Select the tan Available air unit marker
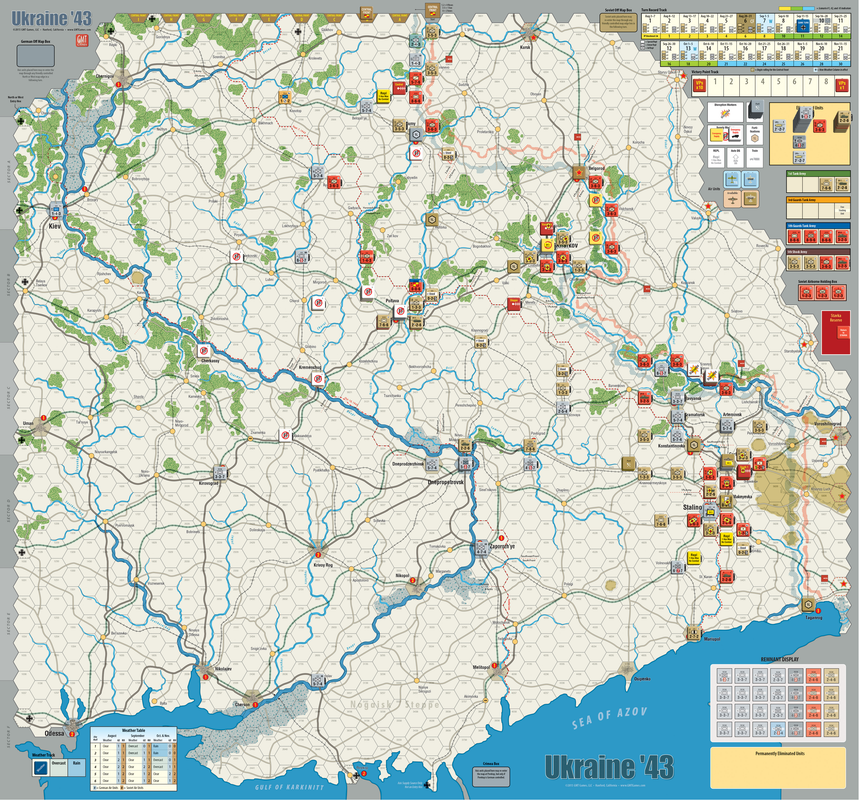 733,199
